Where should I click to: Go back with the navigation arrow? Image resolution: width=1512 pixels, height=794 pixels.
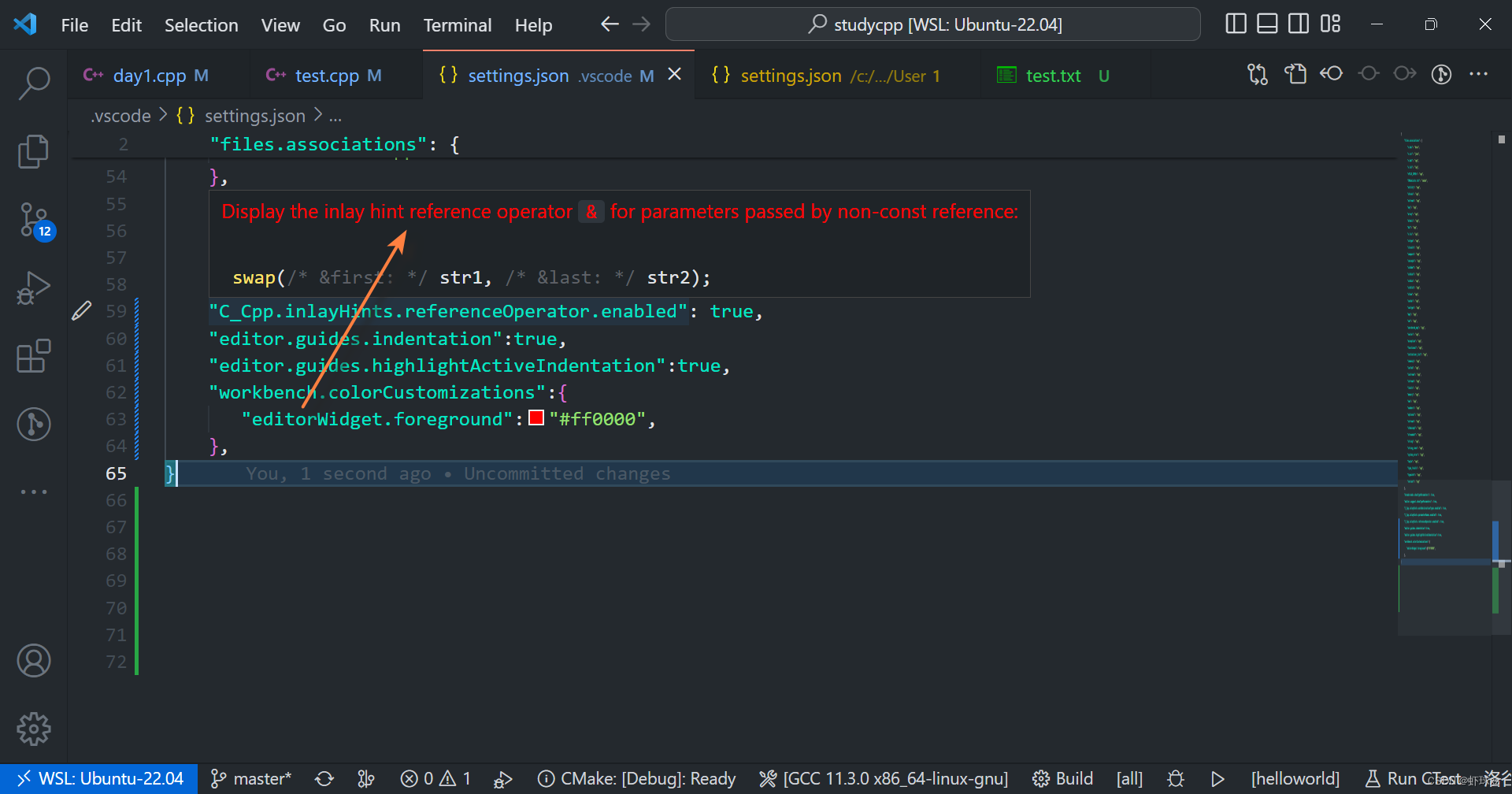pos(610,24)
